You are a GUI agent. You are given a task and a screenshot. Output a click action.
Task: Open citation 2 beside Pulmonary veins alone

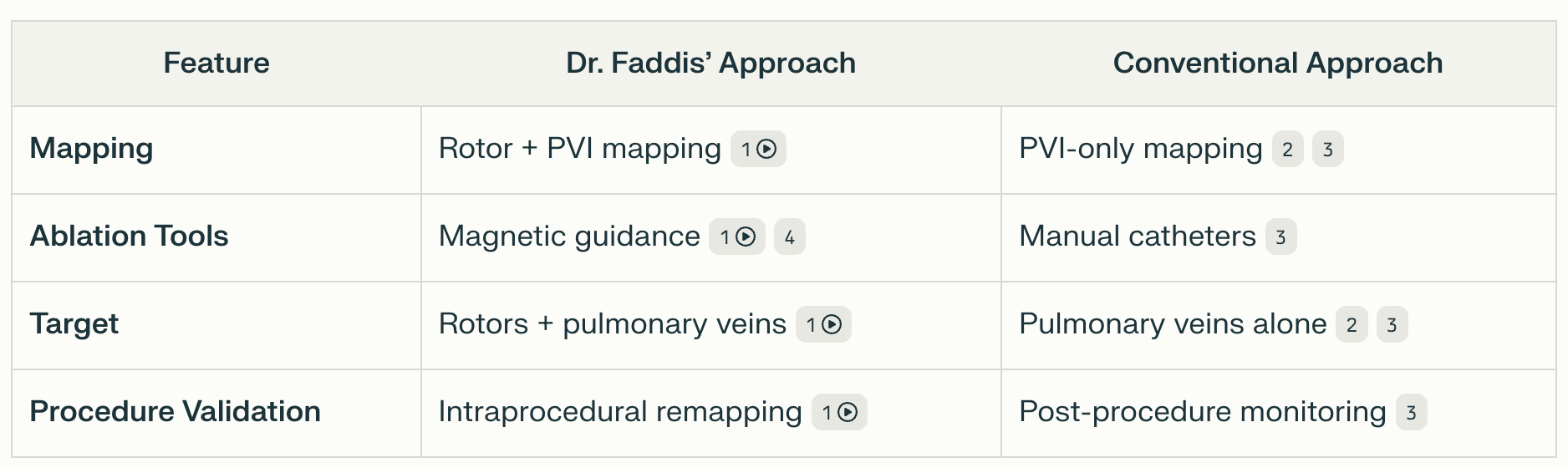(1352, 325)
